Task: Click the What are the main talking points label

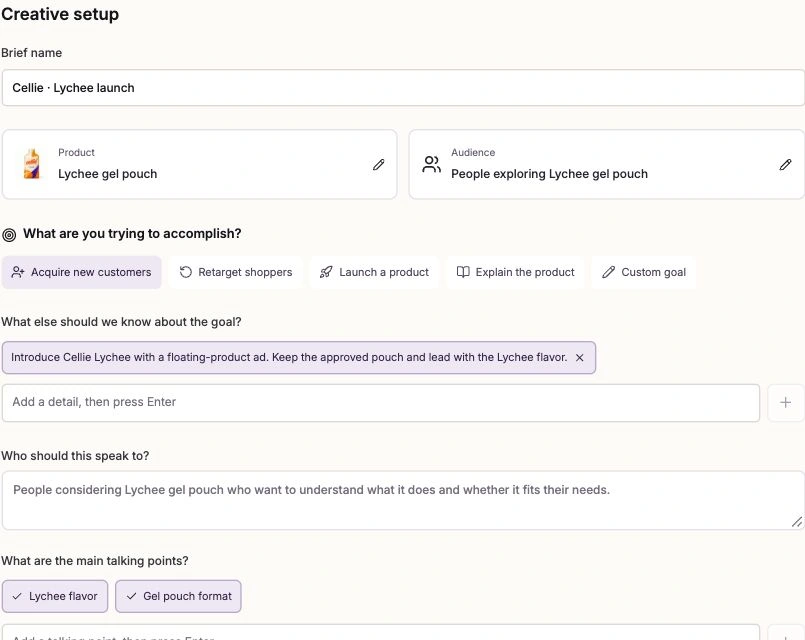Action: coord(94,561)
